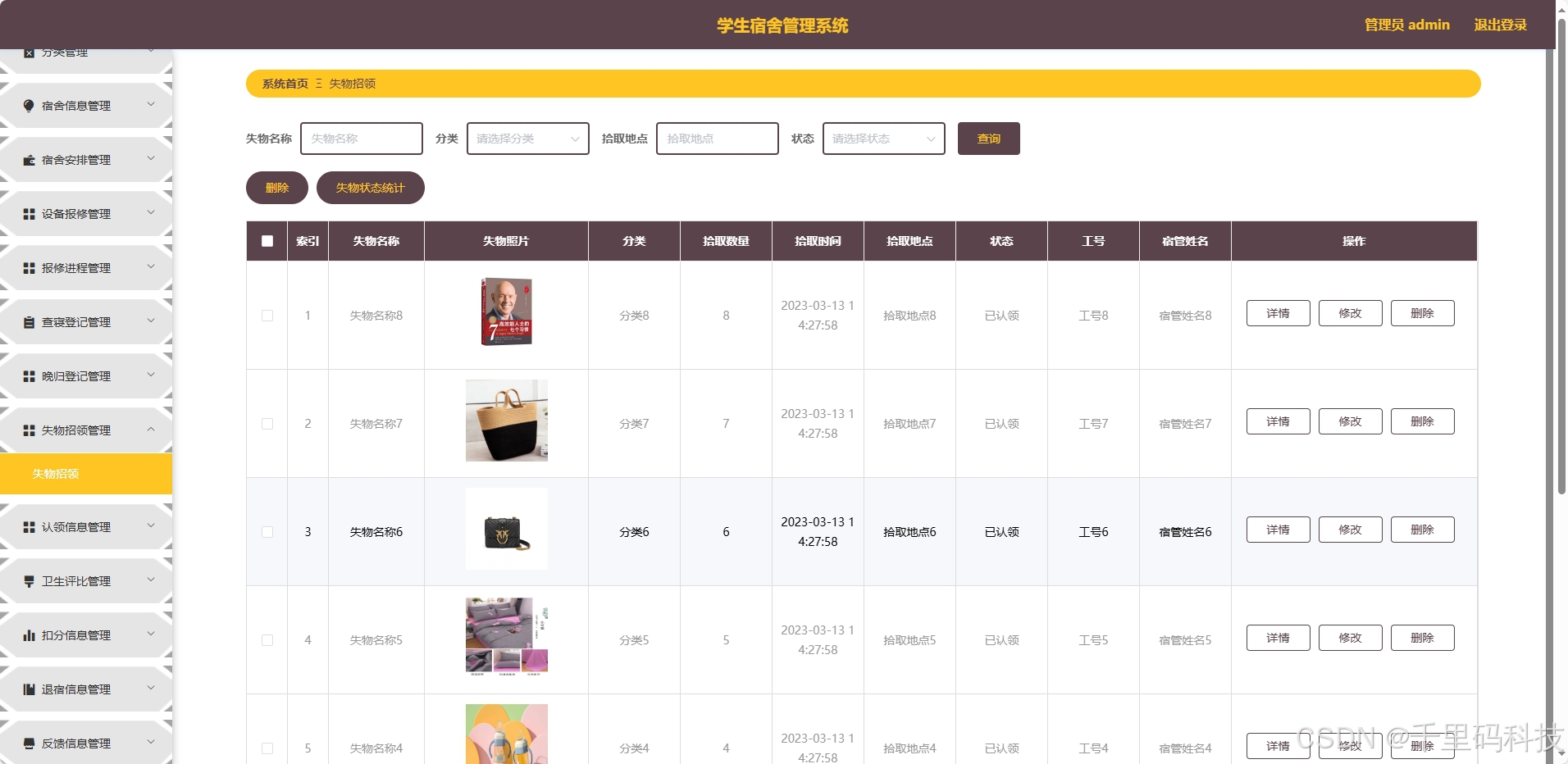Click 删除 for 失物名称5
Screen dimensions: 1568x764
pos(1423,638)
